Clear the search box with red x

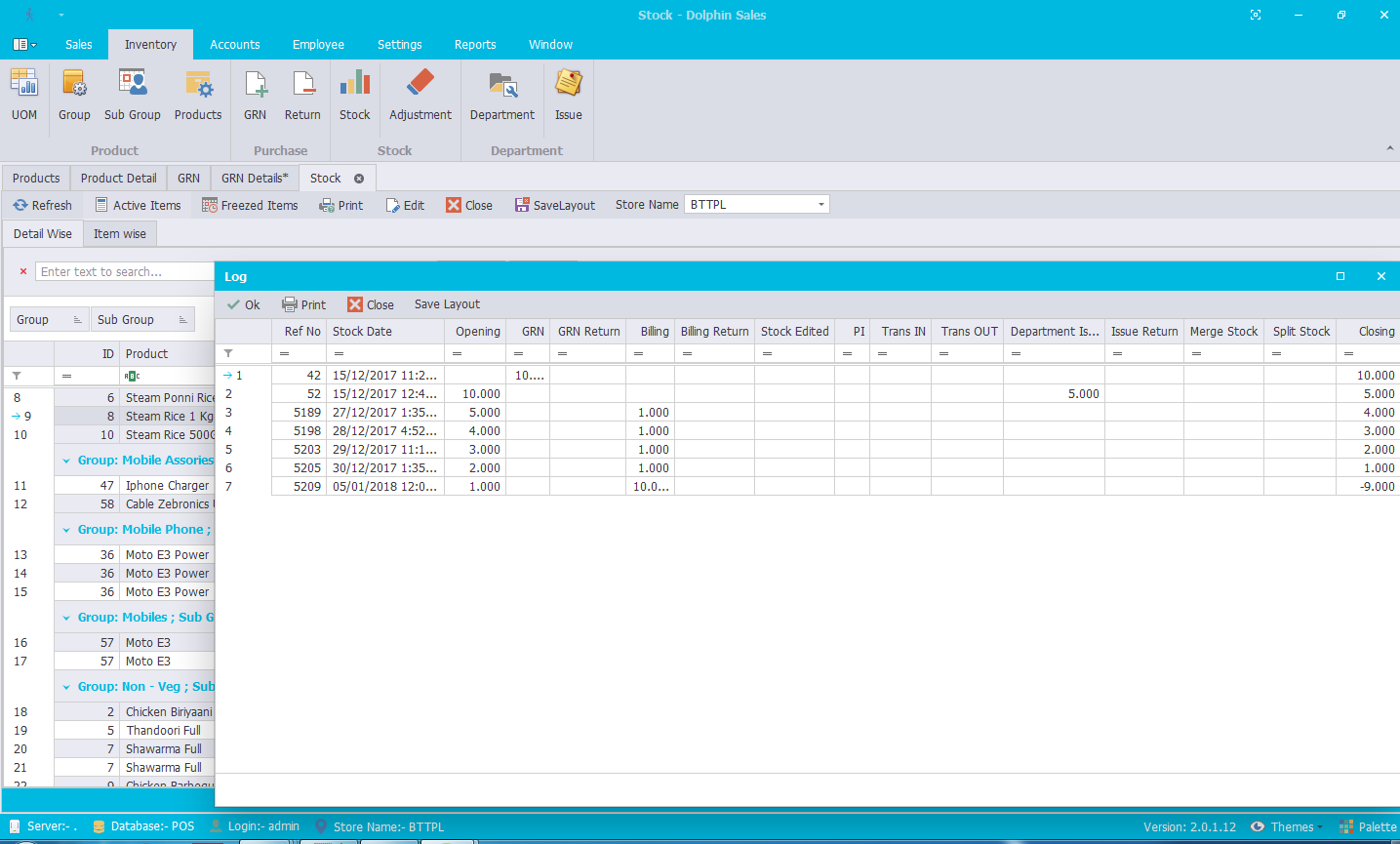pyautogui.click(x=23, y=271)
